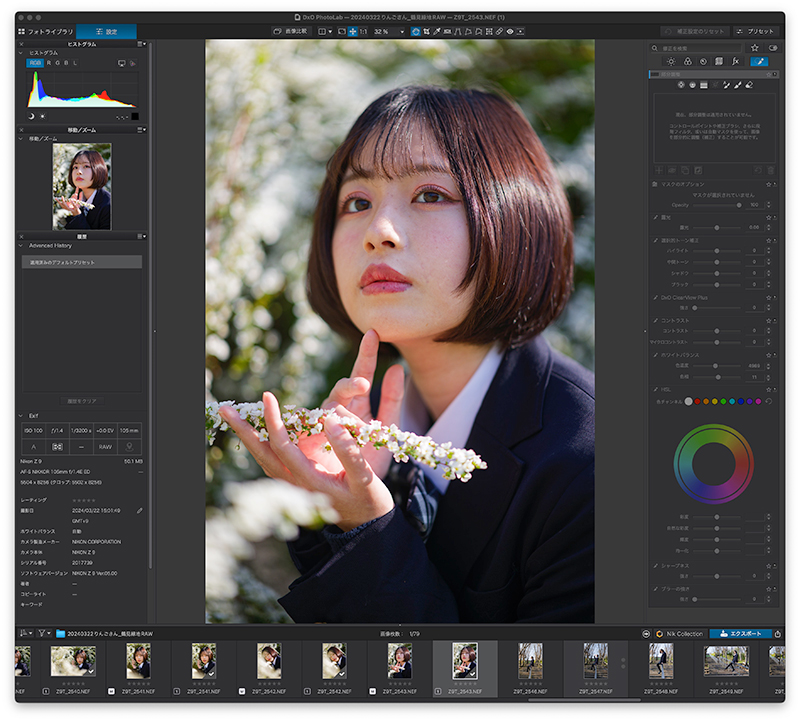Open the zoom percentage dropdown
Image resolution: width=800 pixels, height=721 pixels.
click(389, 32)
